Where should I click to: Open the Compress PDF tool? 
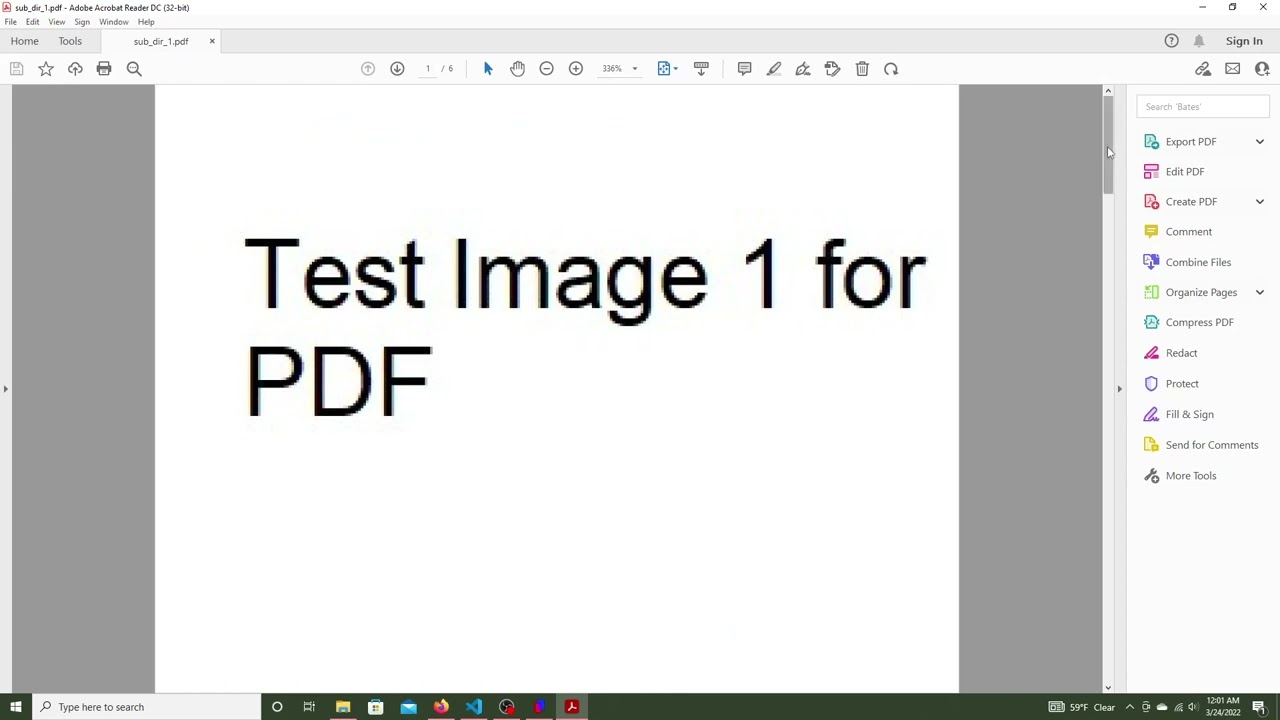[1199, 323]
